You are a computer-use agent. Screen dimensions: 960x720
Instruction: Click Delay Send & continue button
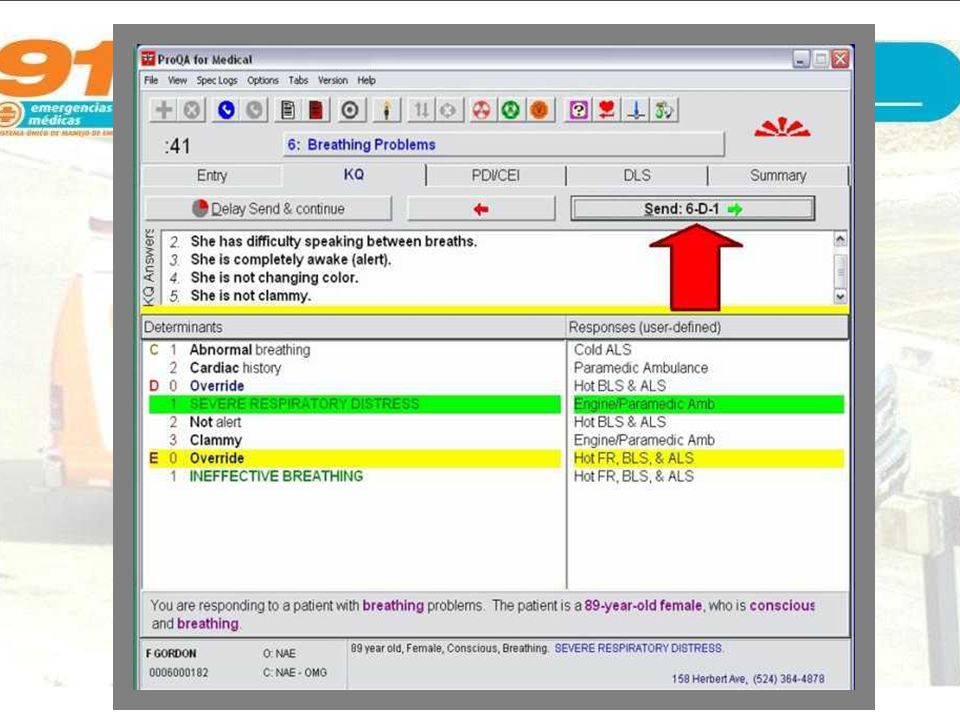click(268, 209)
